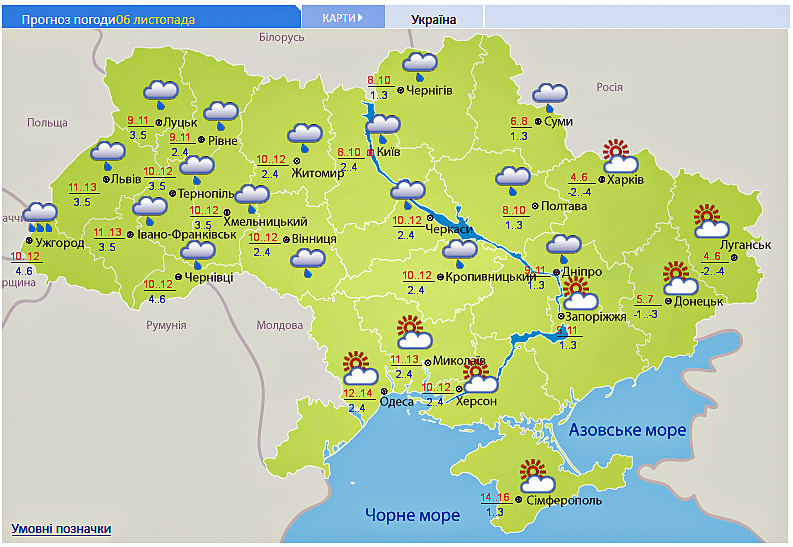Click the sunny cloud icon above Донецьк
793x547 pixels.
680,277
